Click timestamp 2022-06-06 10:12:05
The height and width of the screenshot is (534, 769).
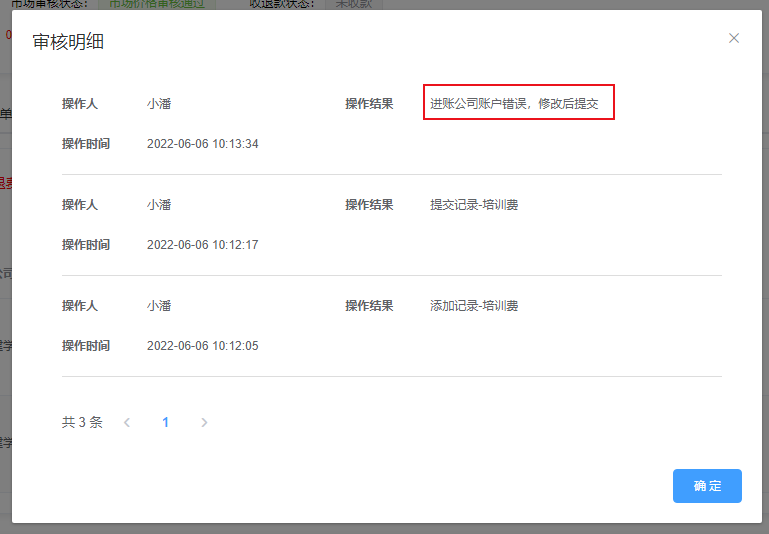pyautogui.click(x=202, y=346)
